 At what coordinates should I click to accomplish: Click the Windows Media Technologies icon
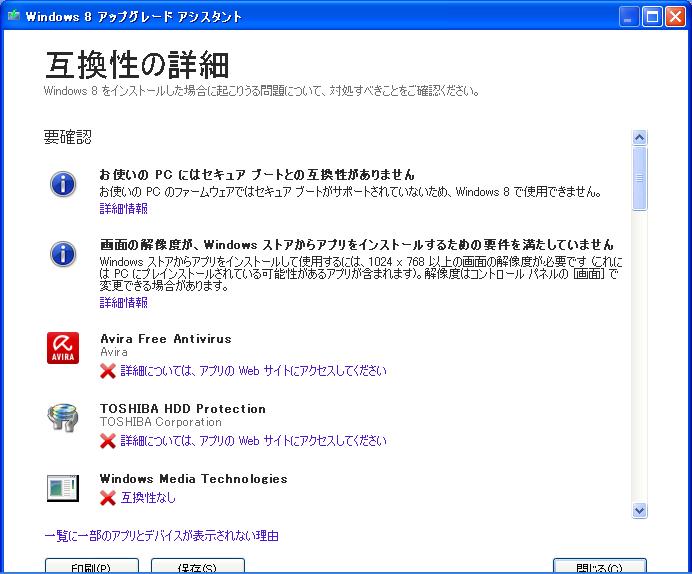[x=63, y=488]
